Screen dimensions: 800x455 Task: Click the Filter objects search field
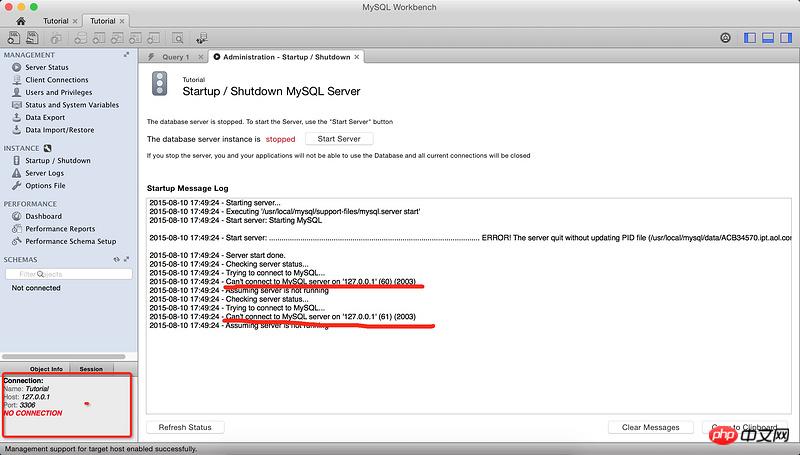69,274
